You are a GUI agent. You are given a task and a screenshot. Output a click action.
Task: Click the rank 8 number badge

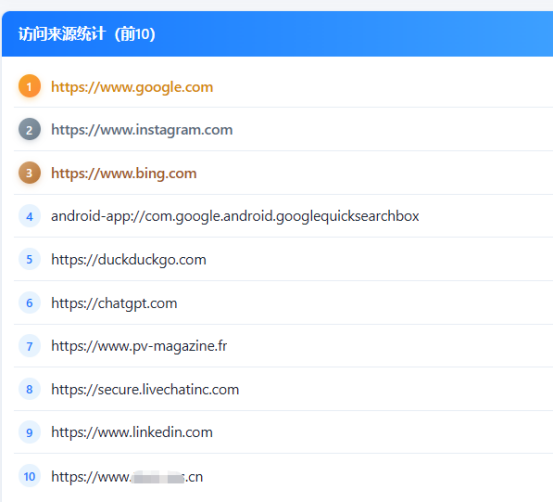29,389
